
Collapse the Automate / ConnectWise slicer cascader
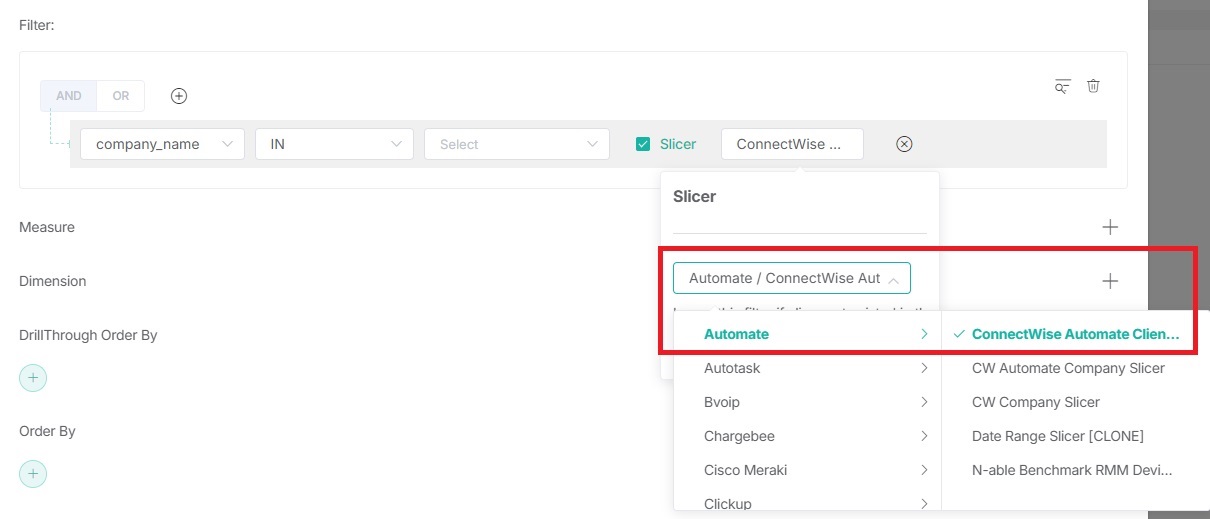(791, 278)
